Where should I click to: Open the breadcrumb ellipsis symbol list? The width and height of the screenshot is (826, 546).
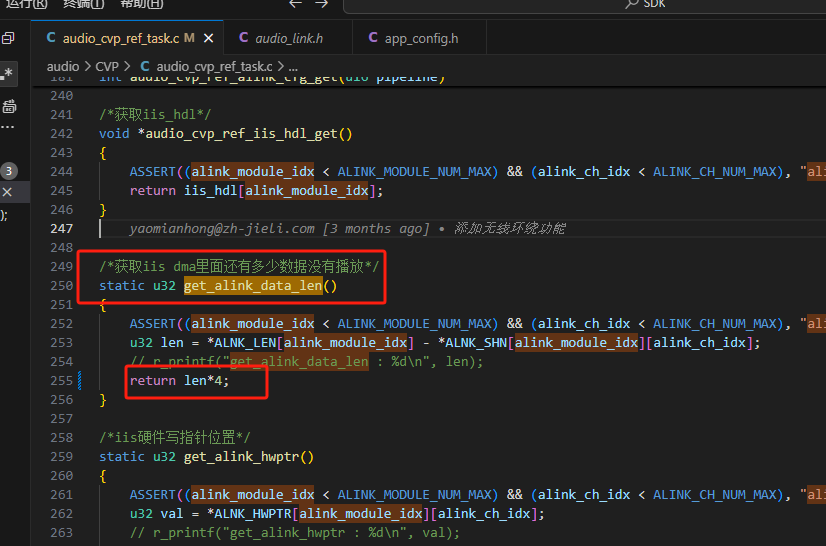coord(293,67)
